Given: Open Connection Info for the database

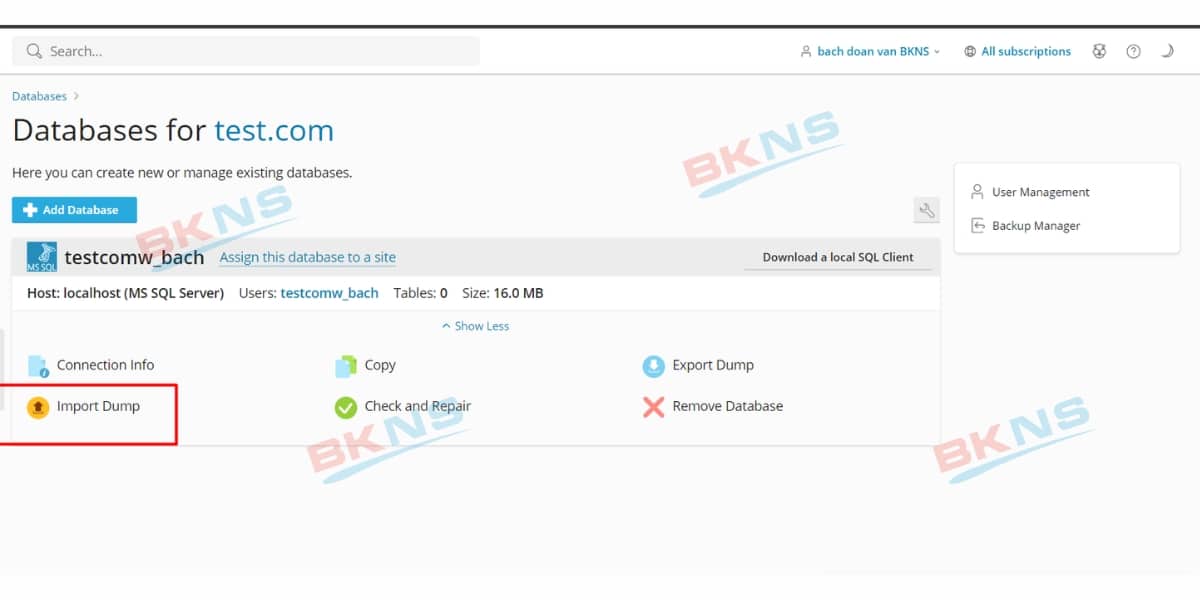Looking at the screenshot, I should coord(105,365).
